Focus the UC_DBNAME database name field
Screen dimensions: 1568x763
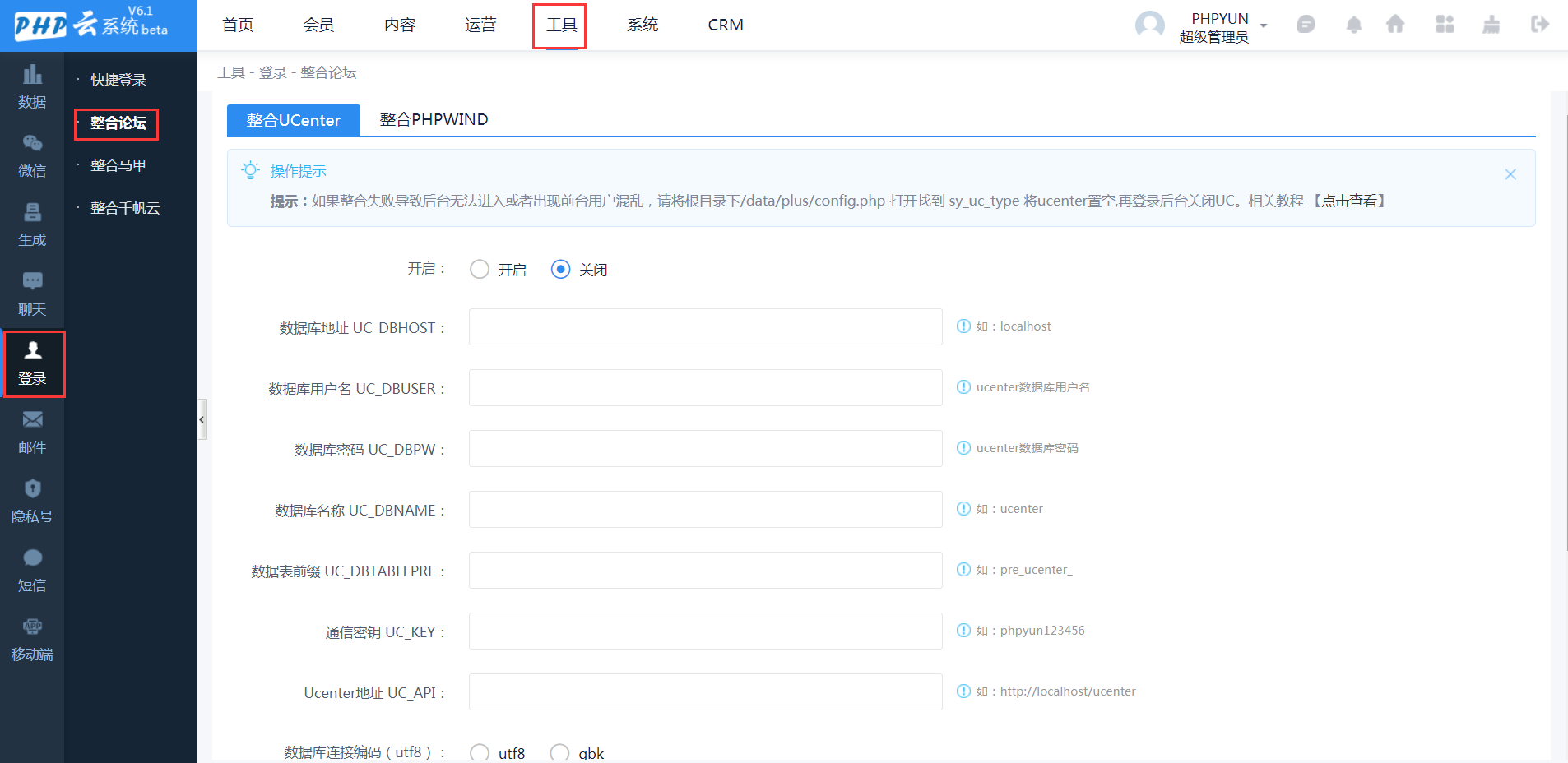[706, 510]
